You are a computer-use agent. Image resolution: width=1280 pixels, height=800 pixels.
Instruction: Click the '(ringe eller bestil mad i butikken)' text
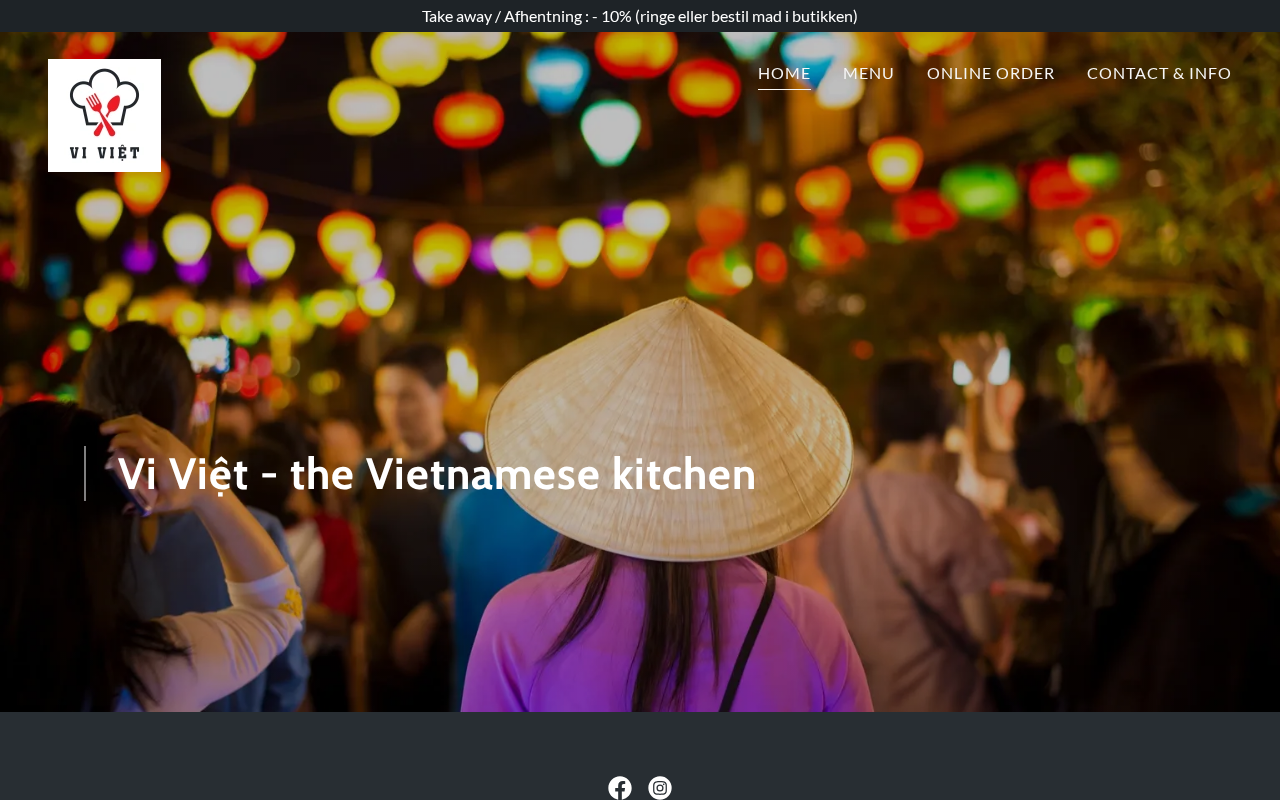746,16
